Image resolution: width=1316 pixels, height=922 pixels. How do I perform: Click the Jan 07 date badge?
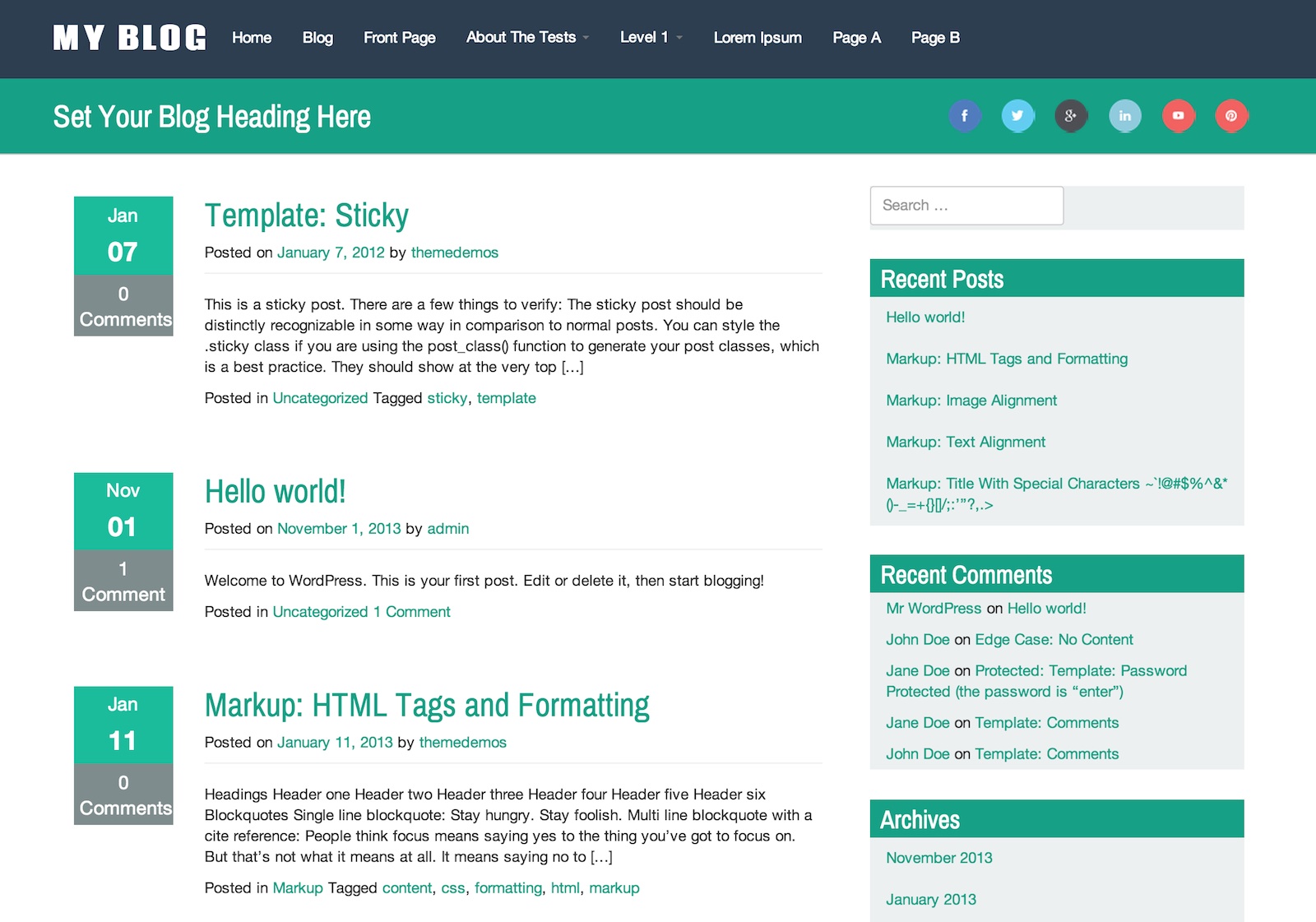click(x=123, y=235)
